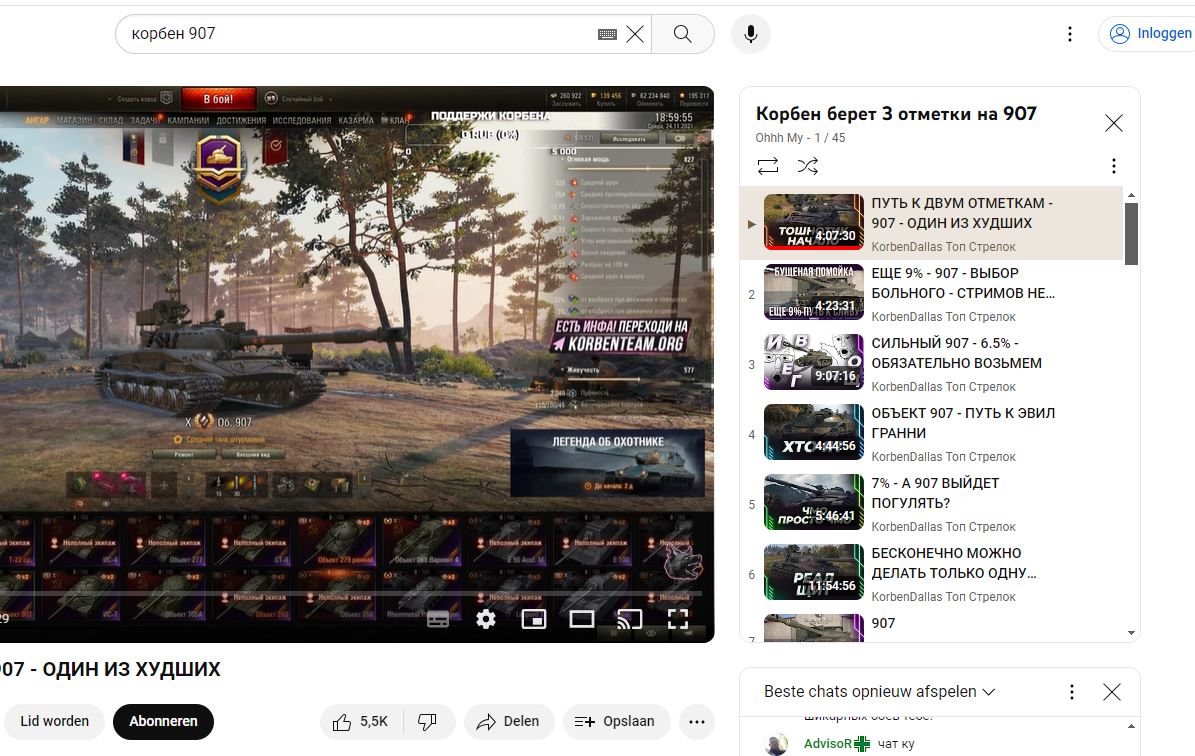Click thumbnail with duration 4:44:56
The height and width of the screenshot is (756, 1195).
point(814,432)
